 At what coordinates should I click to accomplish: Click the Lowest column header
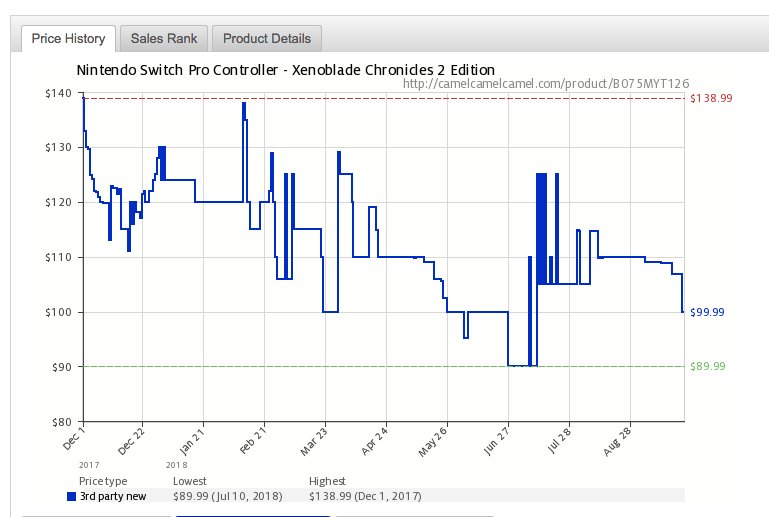tap(190, 481)
